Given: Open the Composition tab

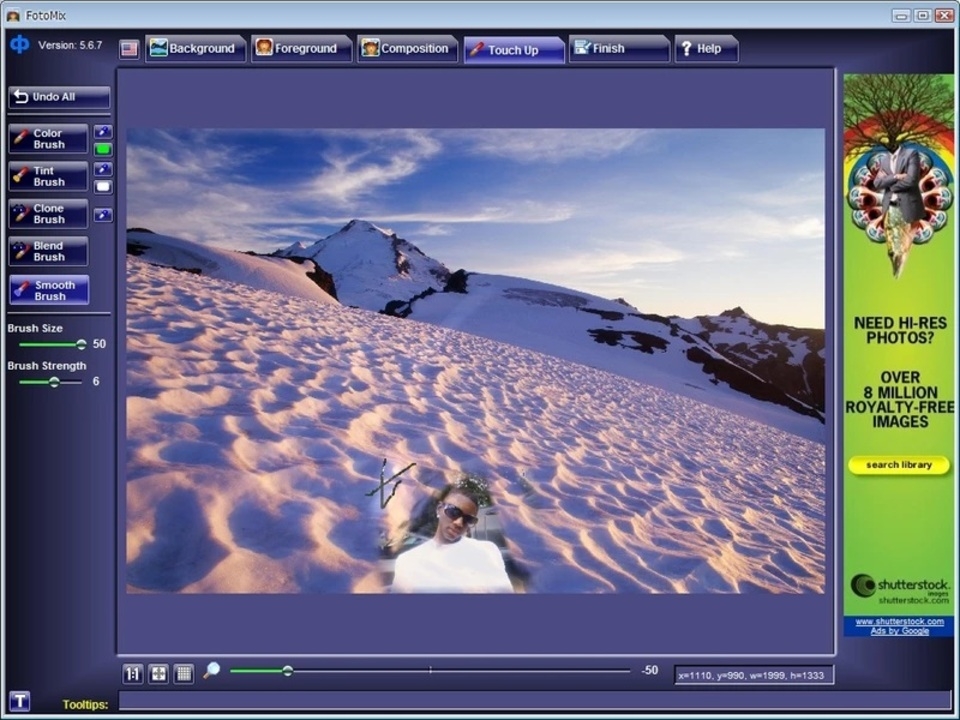Looking at the screenshot, I should coord(407,49).
